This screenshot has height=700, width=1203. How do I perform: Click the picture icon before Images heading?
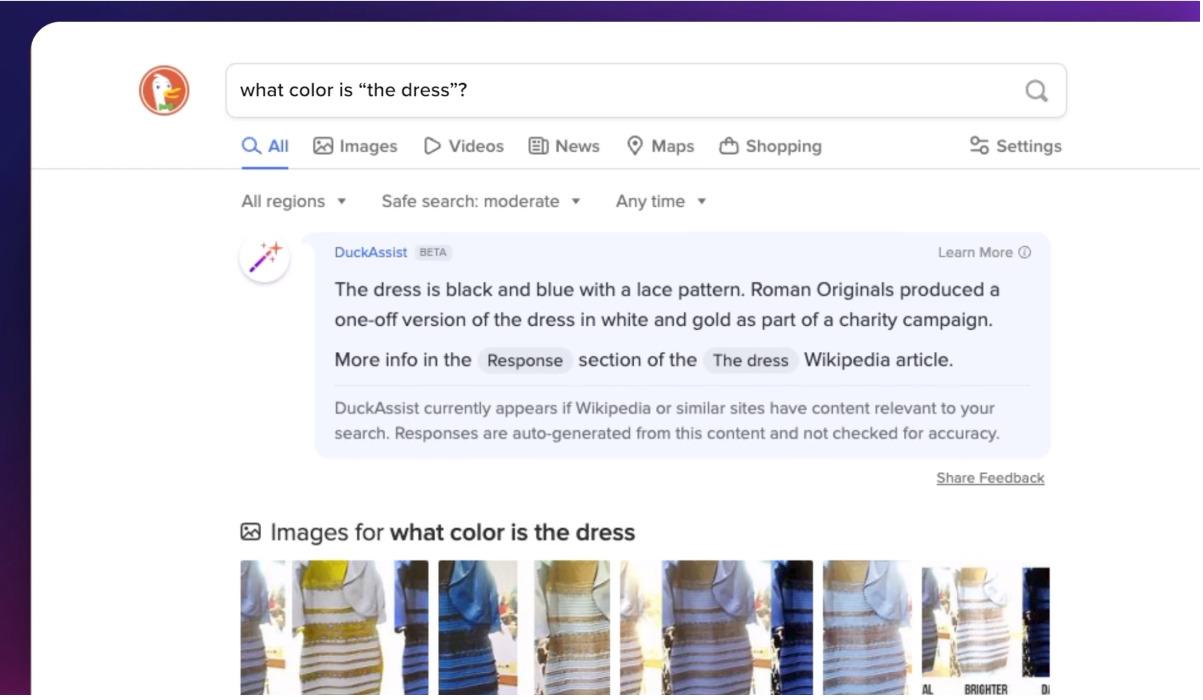click(x=251, y=532)
